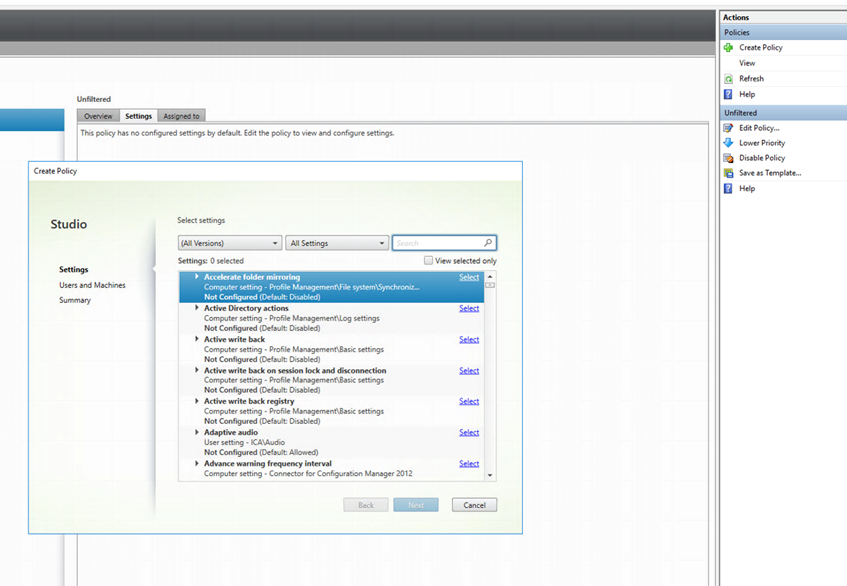Viewport: 847px width, 586px height.
Task: Click 'Connector for Configuration Manager 2012' text
Action: pyautogui.click(x=341, y=474)
